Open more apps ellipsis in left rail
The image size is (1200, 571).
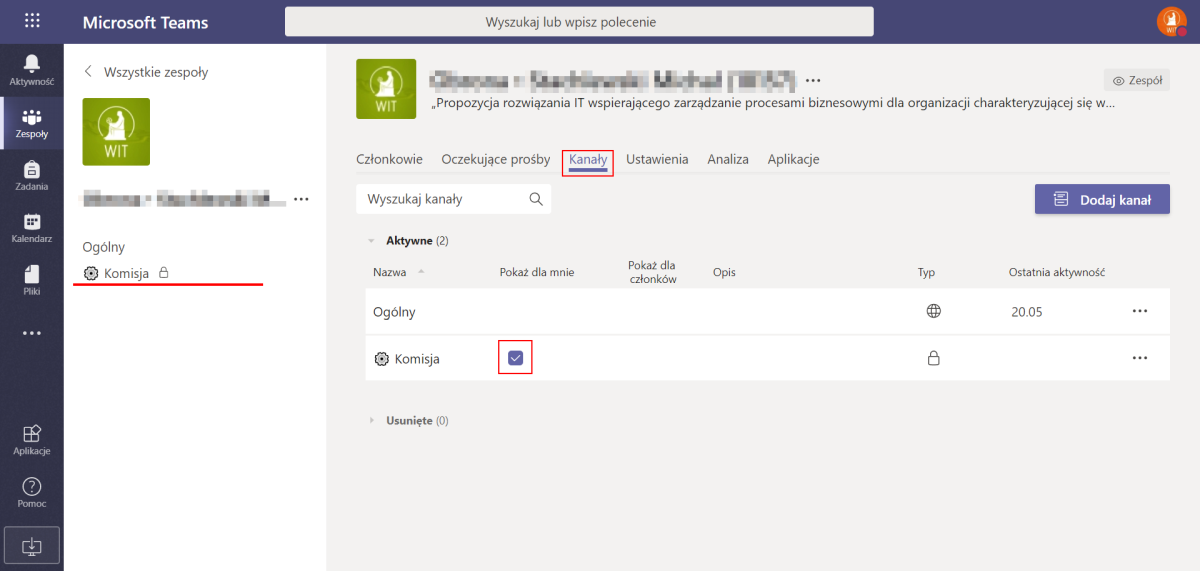pos(32,333)
